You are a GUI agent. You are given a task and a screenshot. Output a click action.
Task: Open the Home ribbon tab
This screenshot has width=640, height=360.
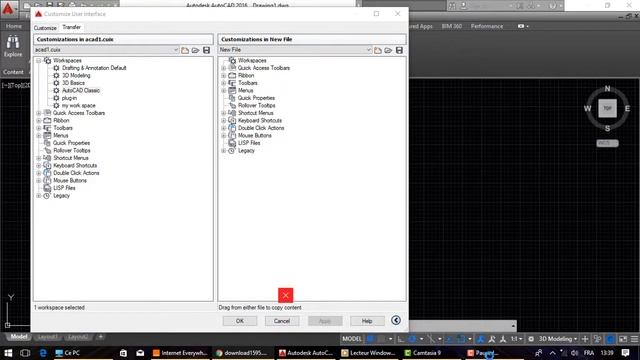(x=13, y=26)
